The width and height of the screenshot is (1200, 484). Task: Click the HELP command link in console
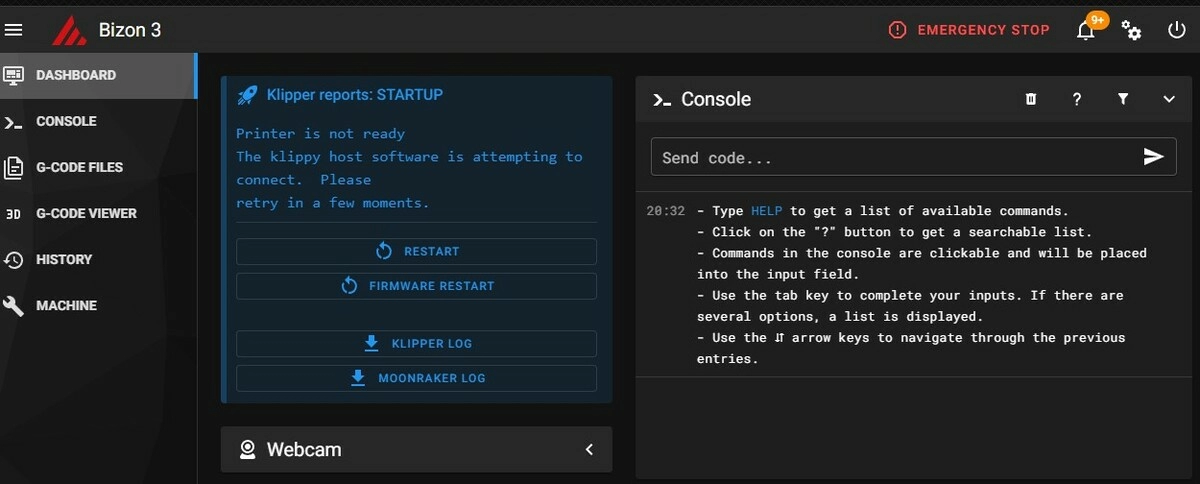[767, 211]
